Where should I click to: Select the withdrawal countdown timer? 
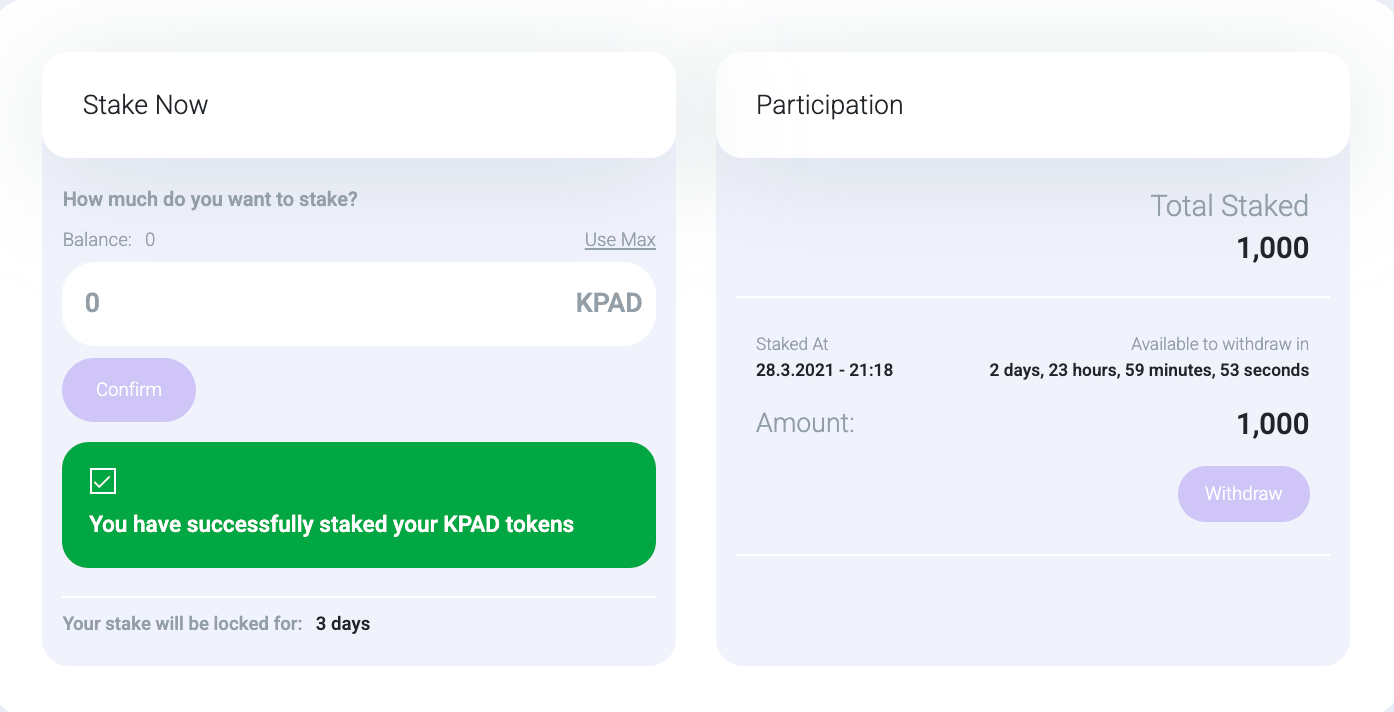(x=1148, y=369)
